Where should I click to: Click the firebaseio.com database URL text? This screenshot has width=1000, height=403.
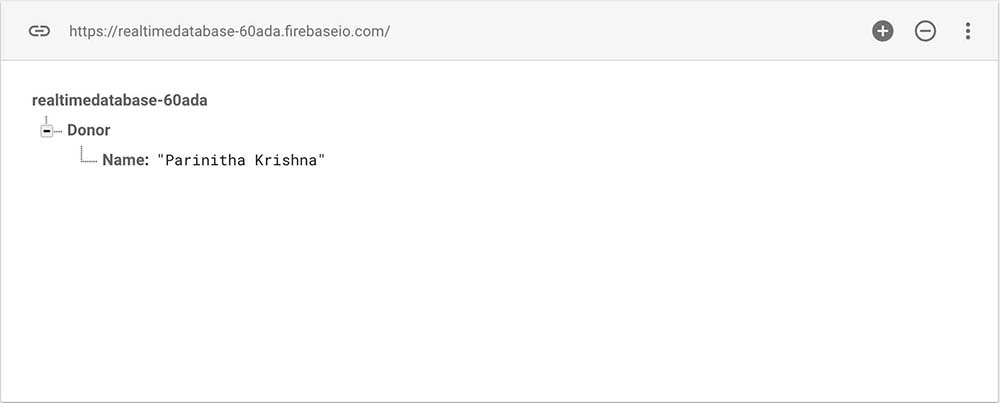(x=229, y=31)
